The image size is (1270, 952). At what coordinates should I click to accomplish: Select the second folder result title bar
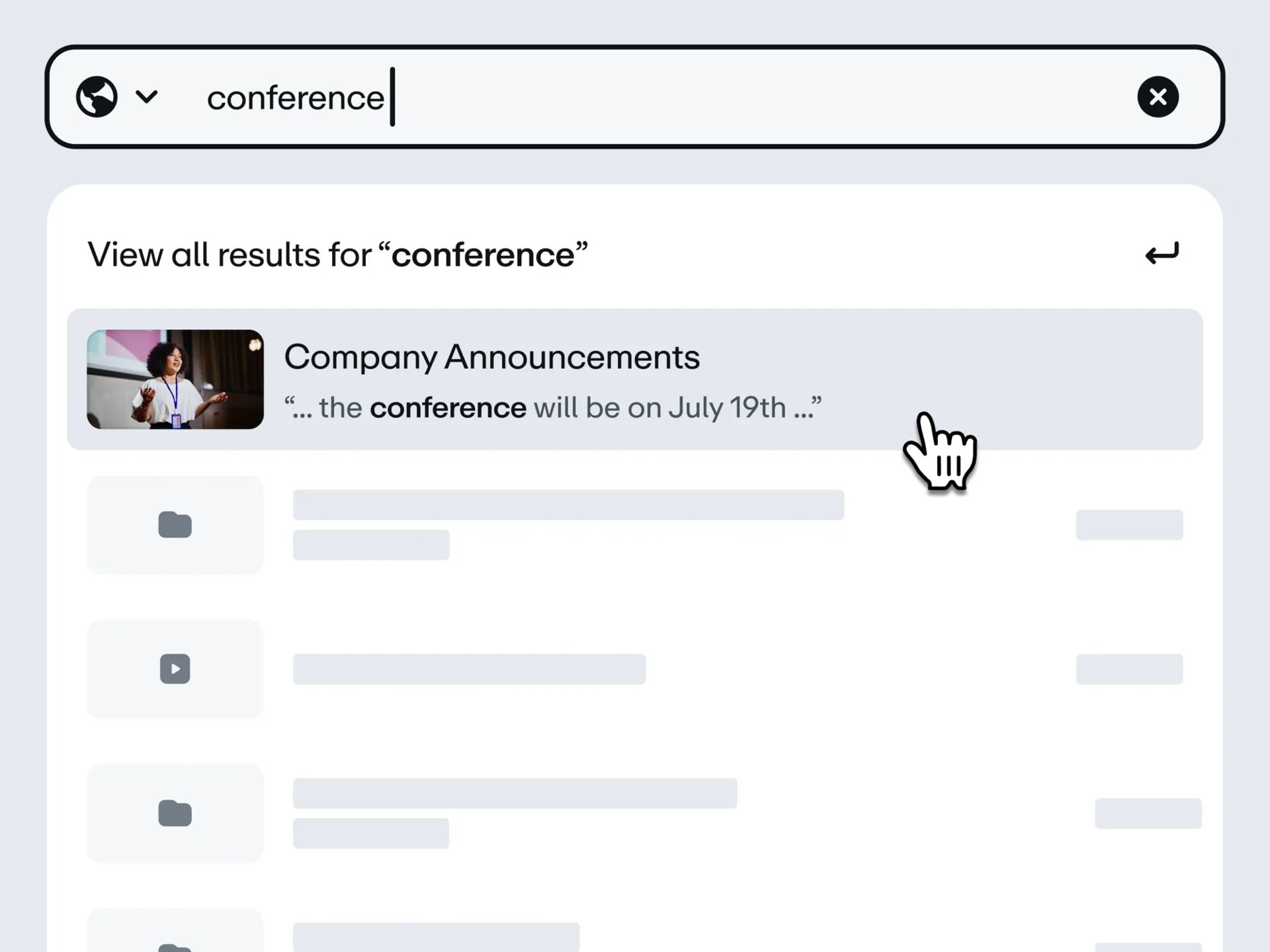[515, 793]
